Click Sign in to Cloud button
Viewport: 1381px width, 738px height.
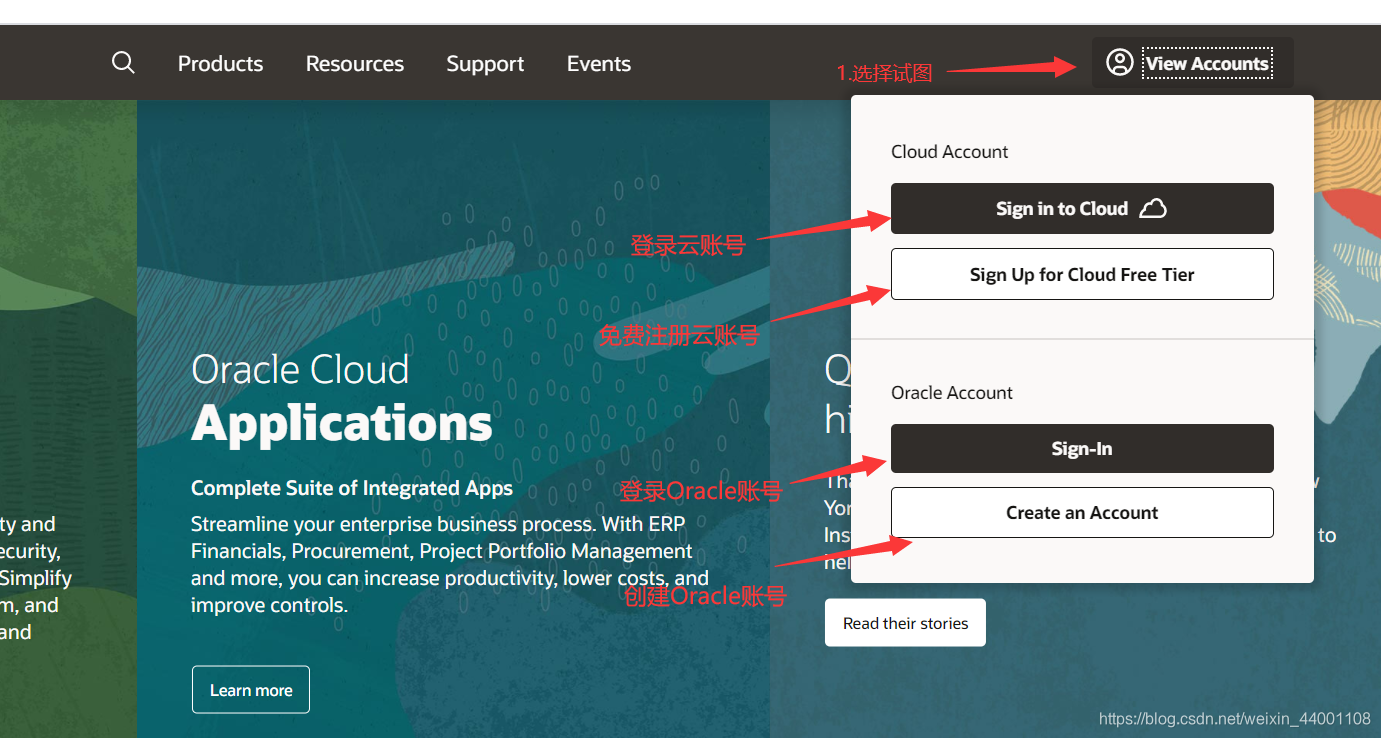pos(1082,208)
